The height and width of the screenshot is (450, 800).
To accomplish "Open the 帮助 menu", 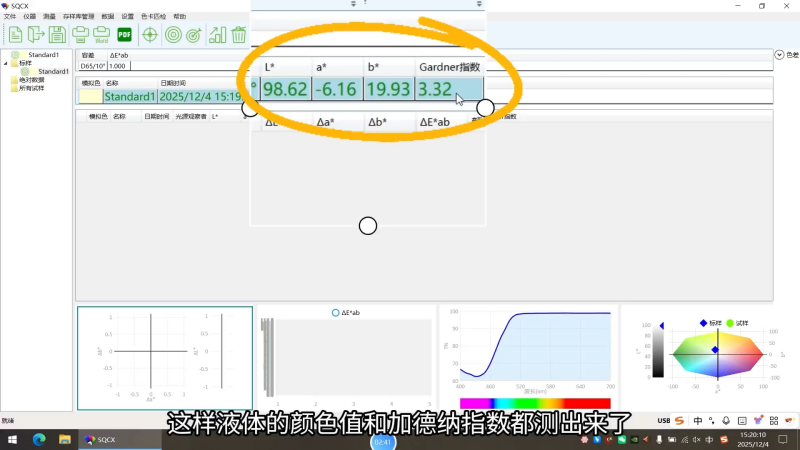I will [x=180, y=16].
